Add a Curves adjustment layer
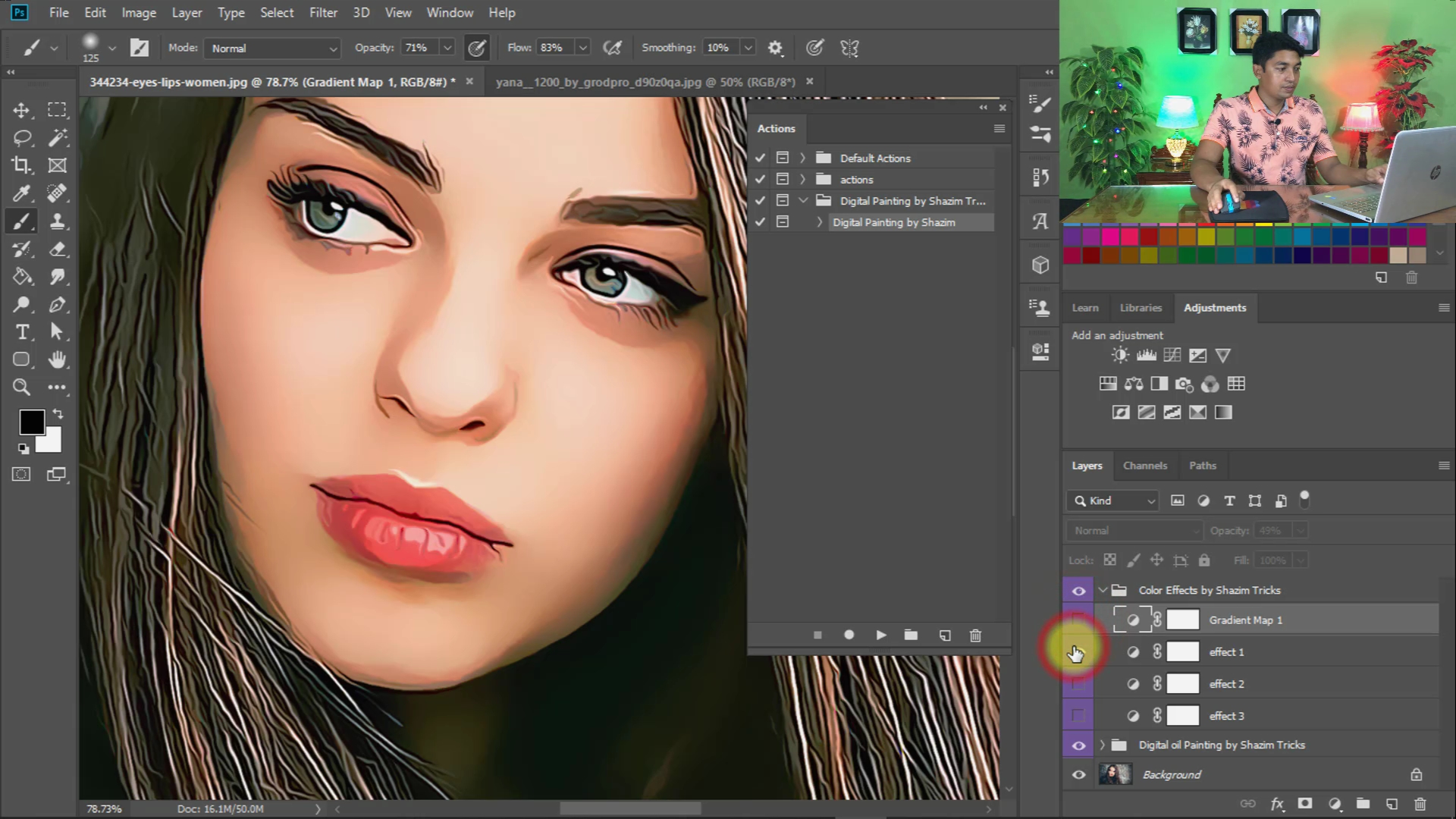This screenshot has width=1456, height=819. point(1172,355)
